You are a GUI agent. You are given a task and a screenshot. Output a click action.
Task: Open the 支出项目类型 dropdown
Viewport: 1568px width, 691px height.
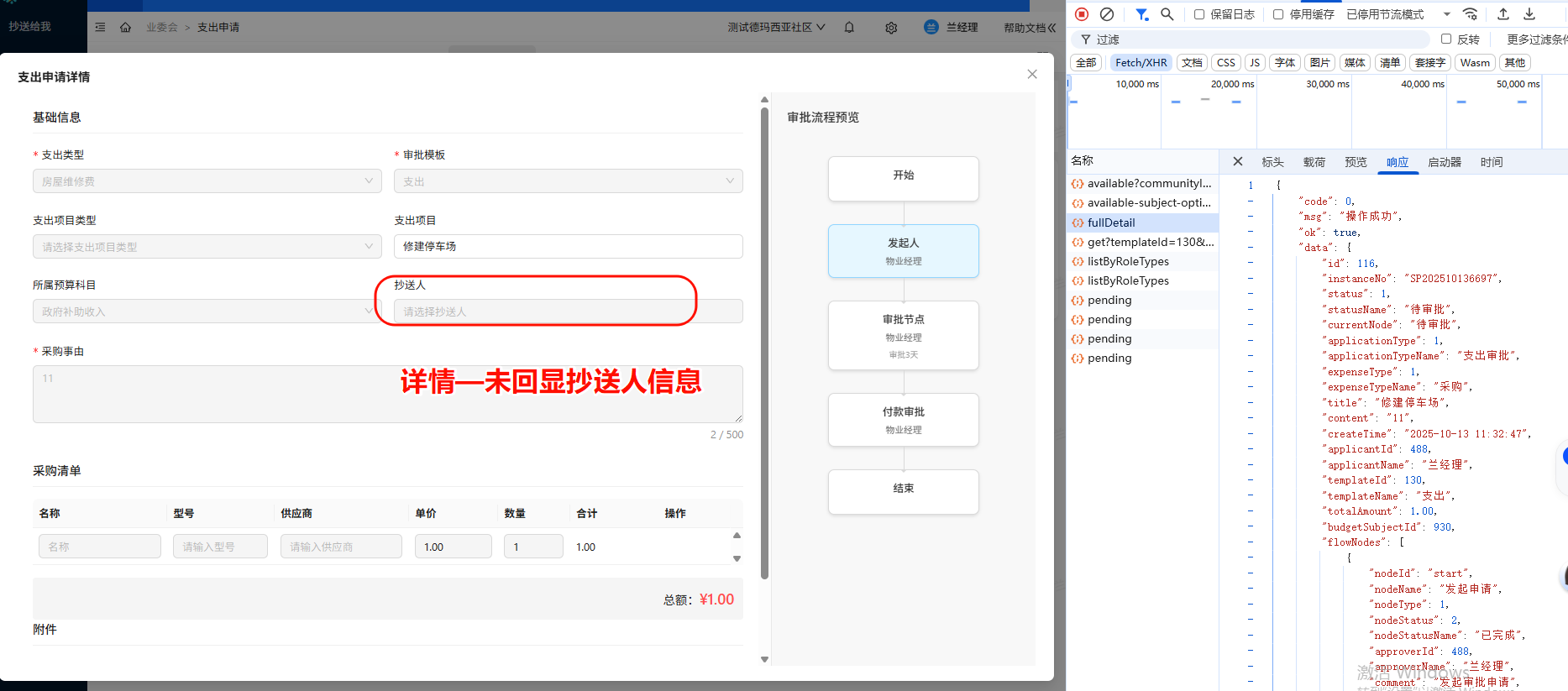[x=207, y=247]
